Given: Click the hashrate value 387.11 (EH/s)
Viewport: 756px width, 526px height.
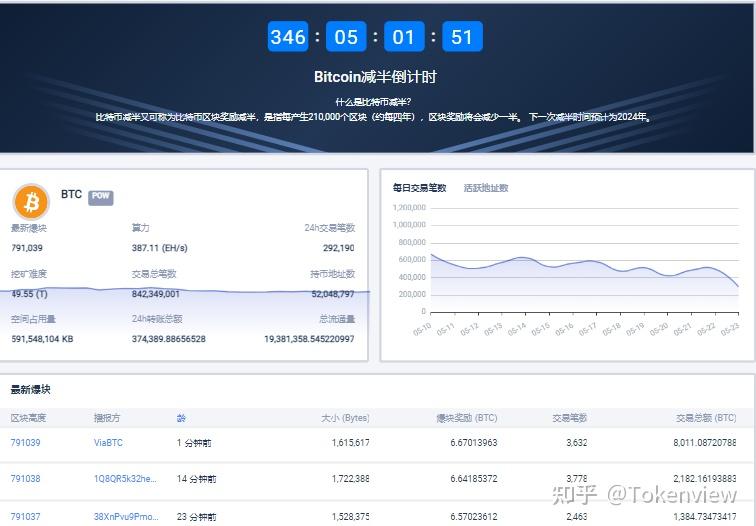Looking at the screenshot, I should (x=160, y=248).
